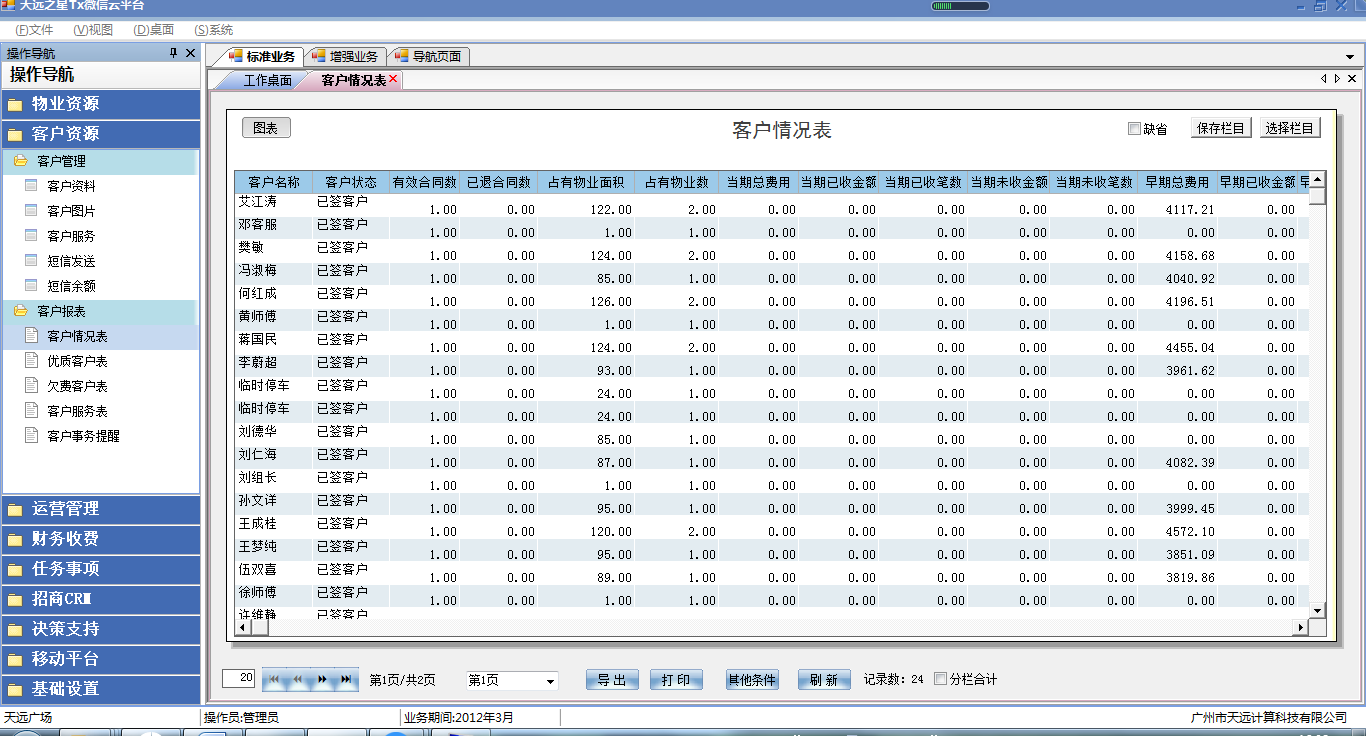Switch to the 增强业务 tab
The height and width of the screenshot is (736, 1366).
click(345, 56)
